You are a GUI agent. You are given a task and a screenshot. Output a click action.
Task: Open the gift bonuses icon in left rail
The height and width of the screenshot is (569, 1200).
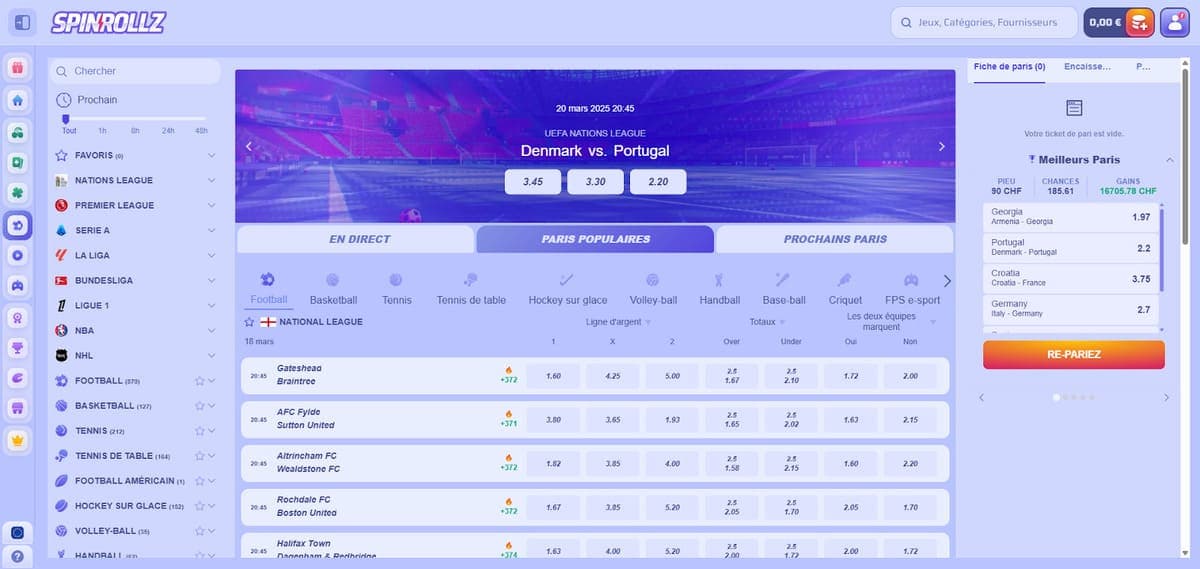click(x=17, y=69)
